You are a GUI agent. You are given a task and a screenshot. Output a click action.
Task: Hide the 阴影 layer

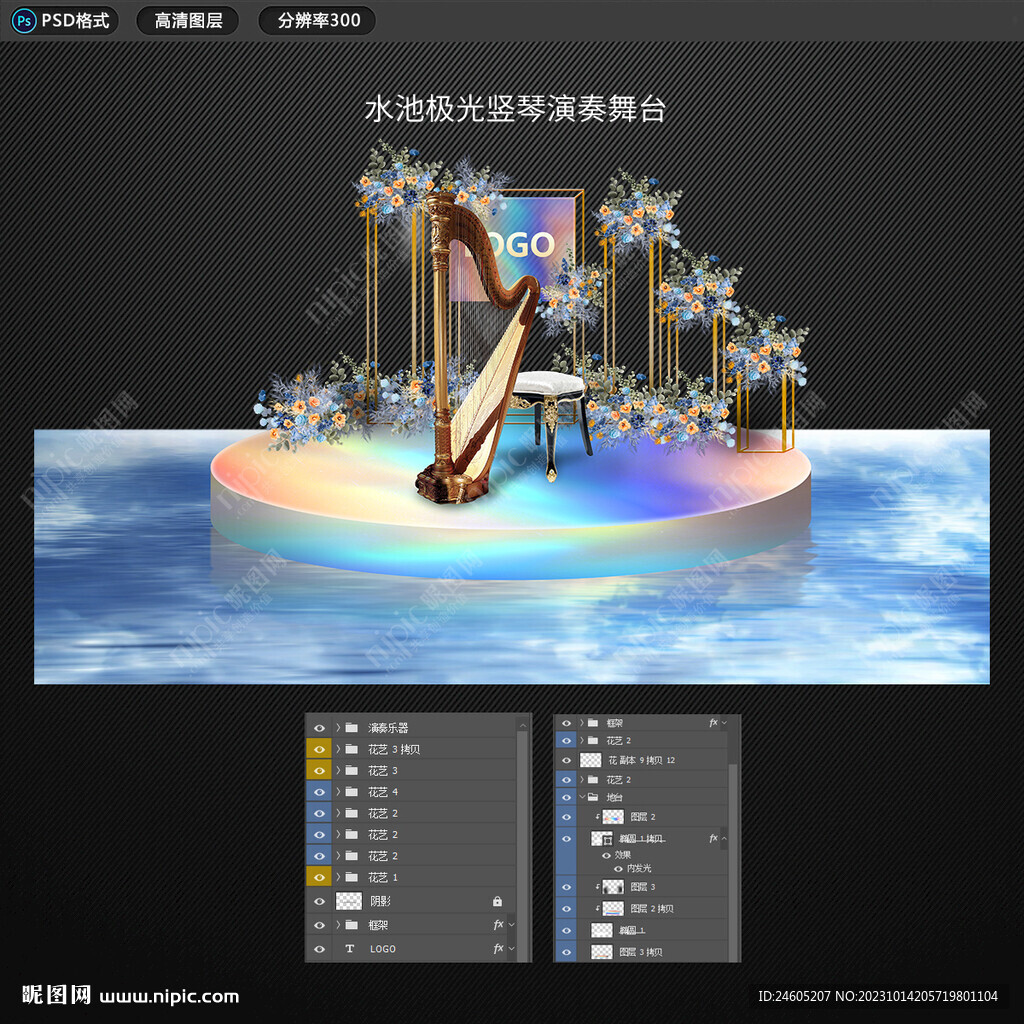[319, 901]
